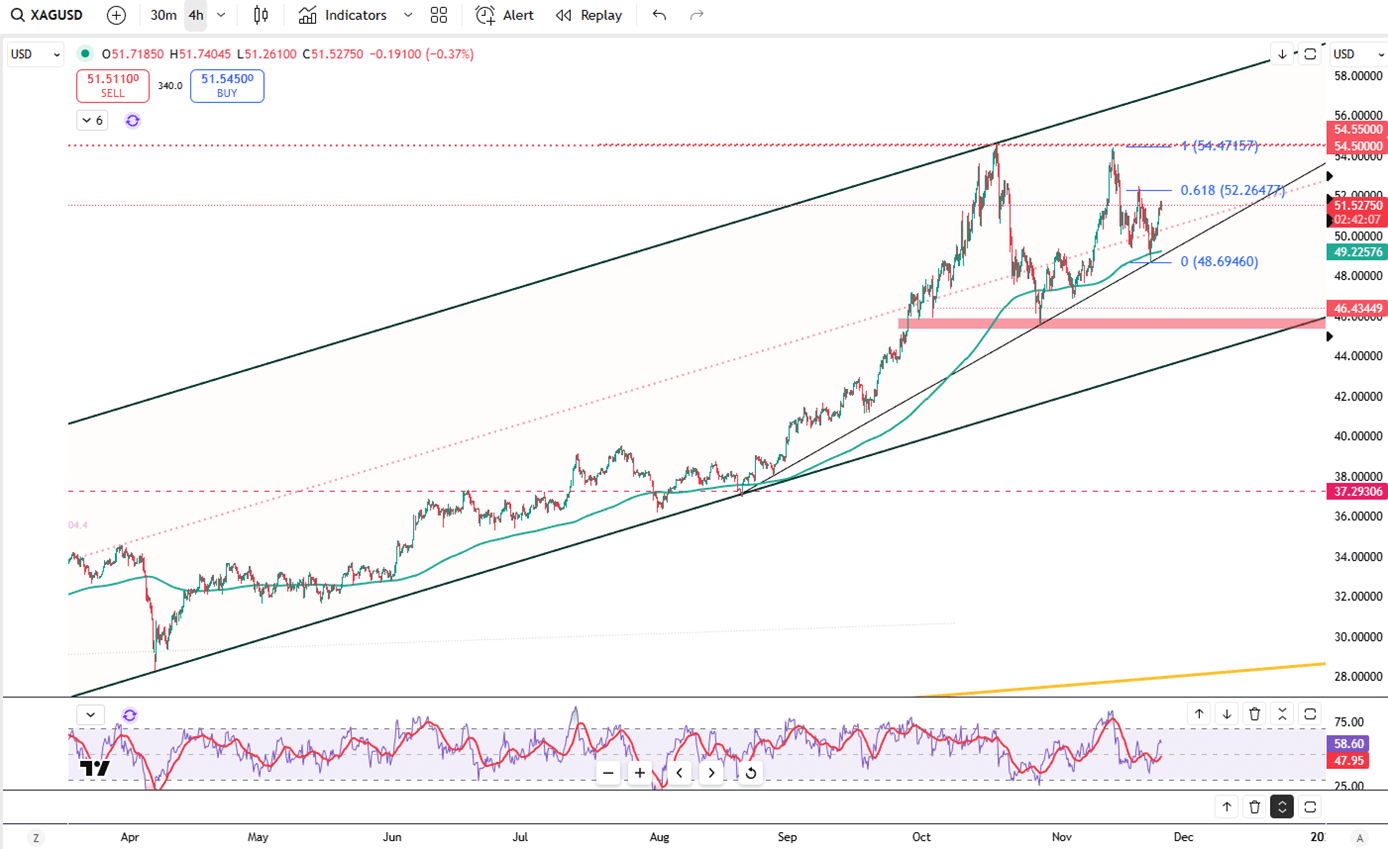Image resolution: width=1388 pixels, height=849 pixels.
Task: Open symbol search for XAGUSD
Action: (47, 15)
